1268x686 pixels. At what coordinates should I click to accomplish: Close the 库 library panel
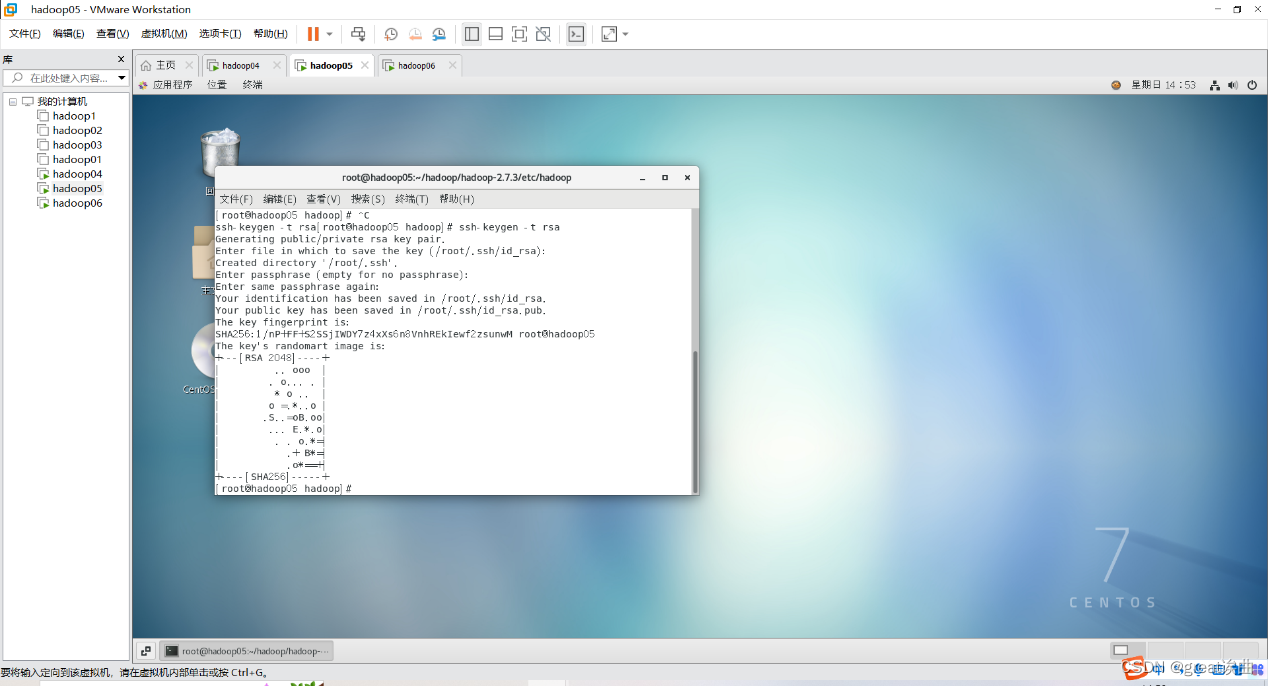(122, 60)
